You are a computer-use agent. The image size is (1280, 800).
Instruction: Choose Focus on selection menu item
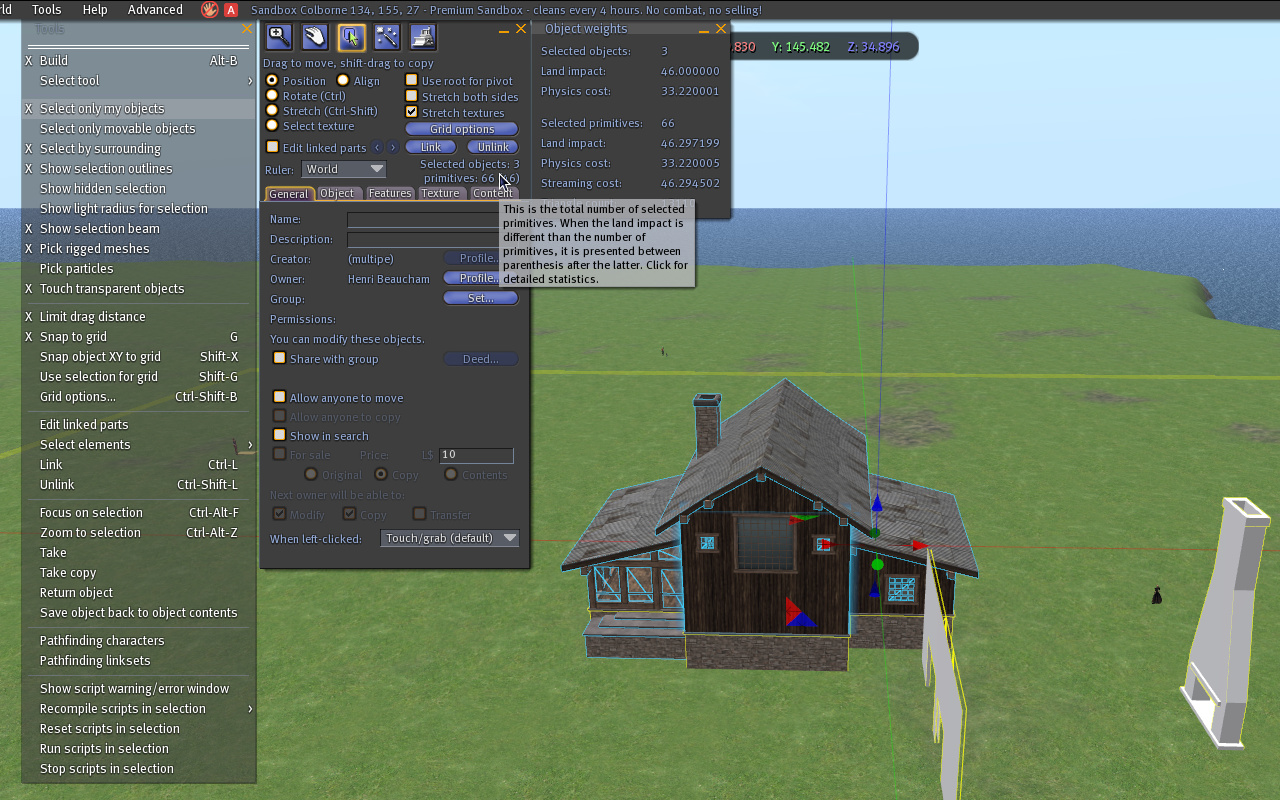(91, 512)
